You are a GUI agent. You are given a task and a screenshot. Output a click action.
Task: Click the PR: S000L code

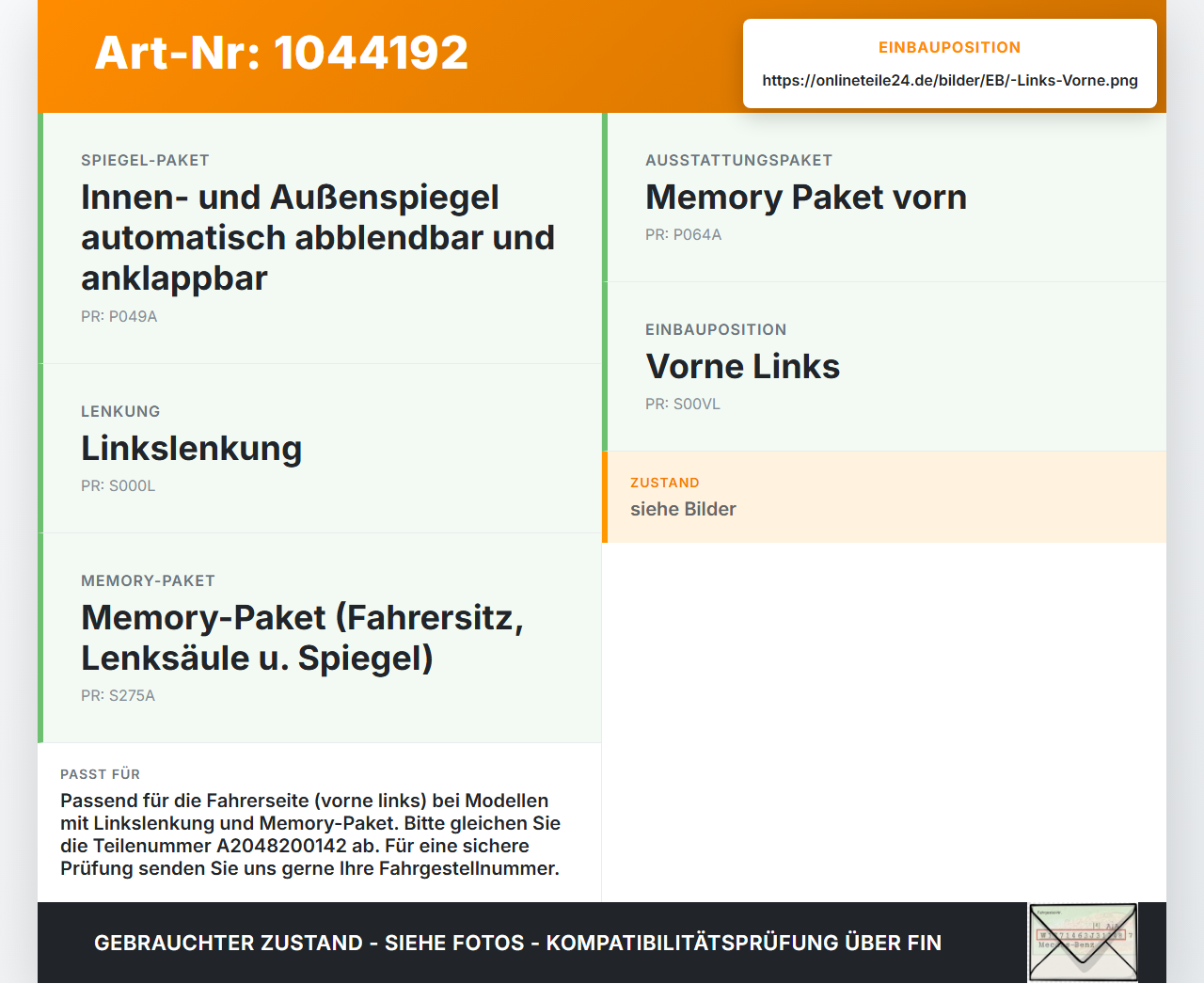point(119,486)
